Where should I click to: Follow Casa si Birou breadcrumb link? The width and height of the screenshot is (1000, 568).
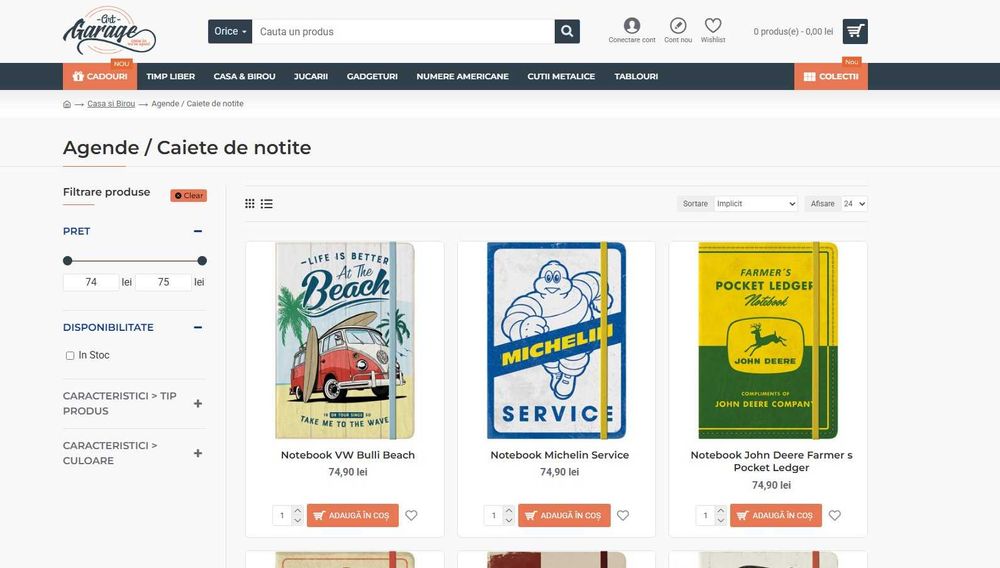pos(111,104)
